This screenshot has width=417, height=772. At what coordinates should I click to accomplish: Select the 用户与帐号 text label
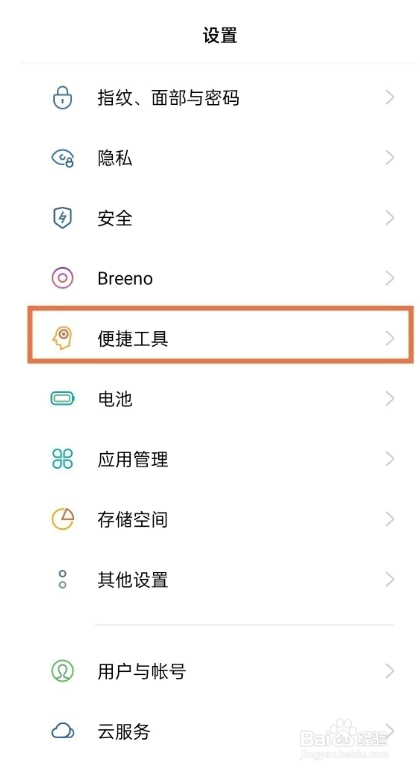(142, 671)
